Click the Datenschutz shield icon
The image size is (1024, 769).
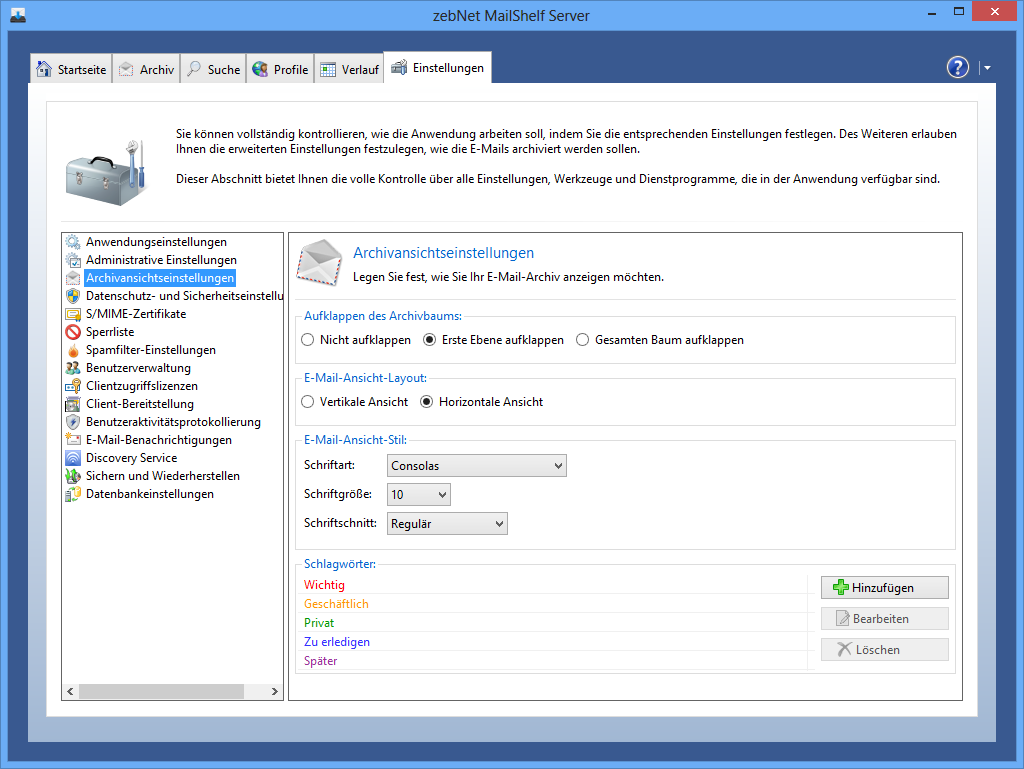coord(73,296)
